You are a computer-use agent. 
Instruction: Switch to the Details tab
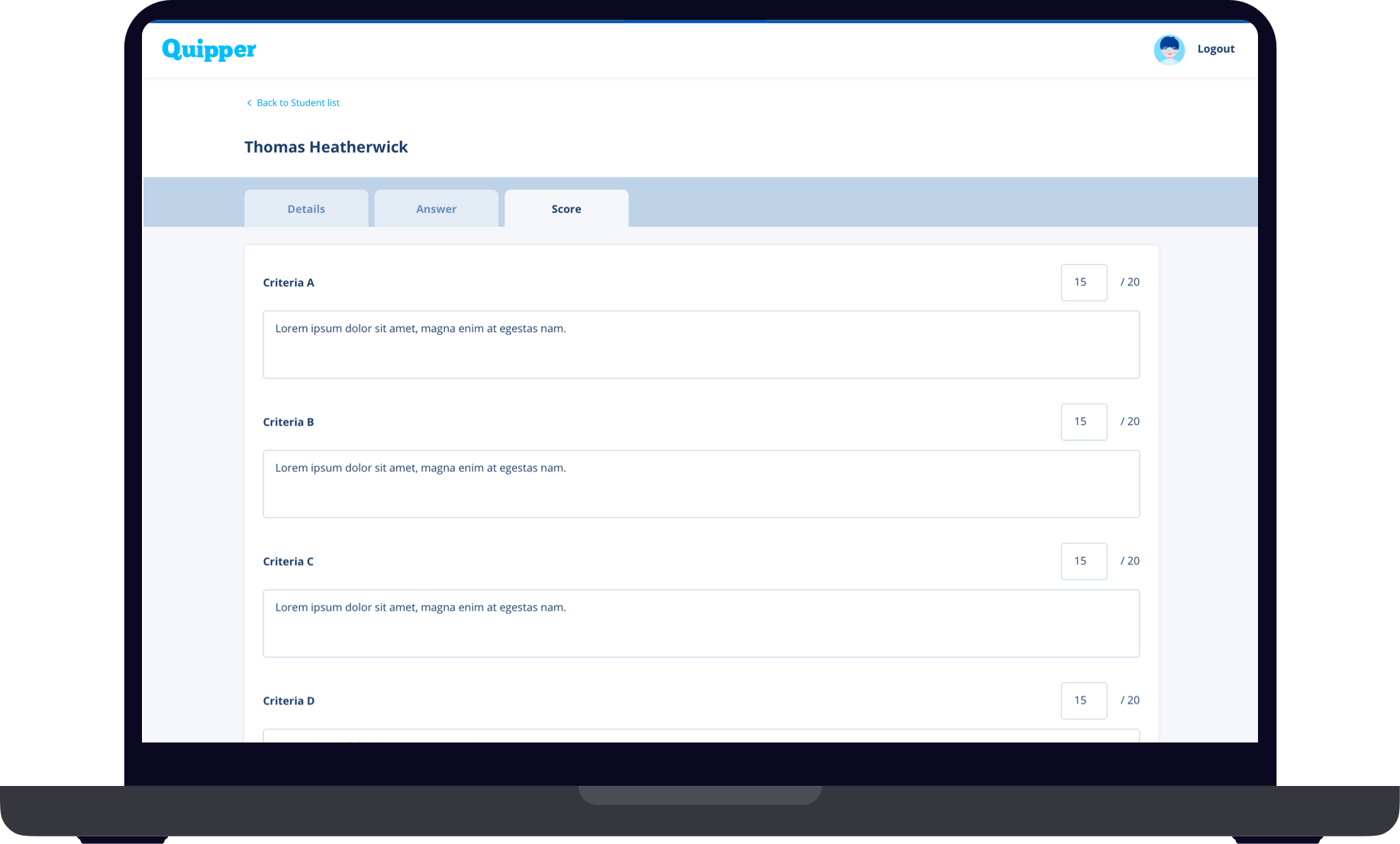[x=306, y=209]
